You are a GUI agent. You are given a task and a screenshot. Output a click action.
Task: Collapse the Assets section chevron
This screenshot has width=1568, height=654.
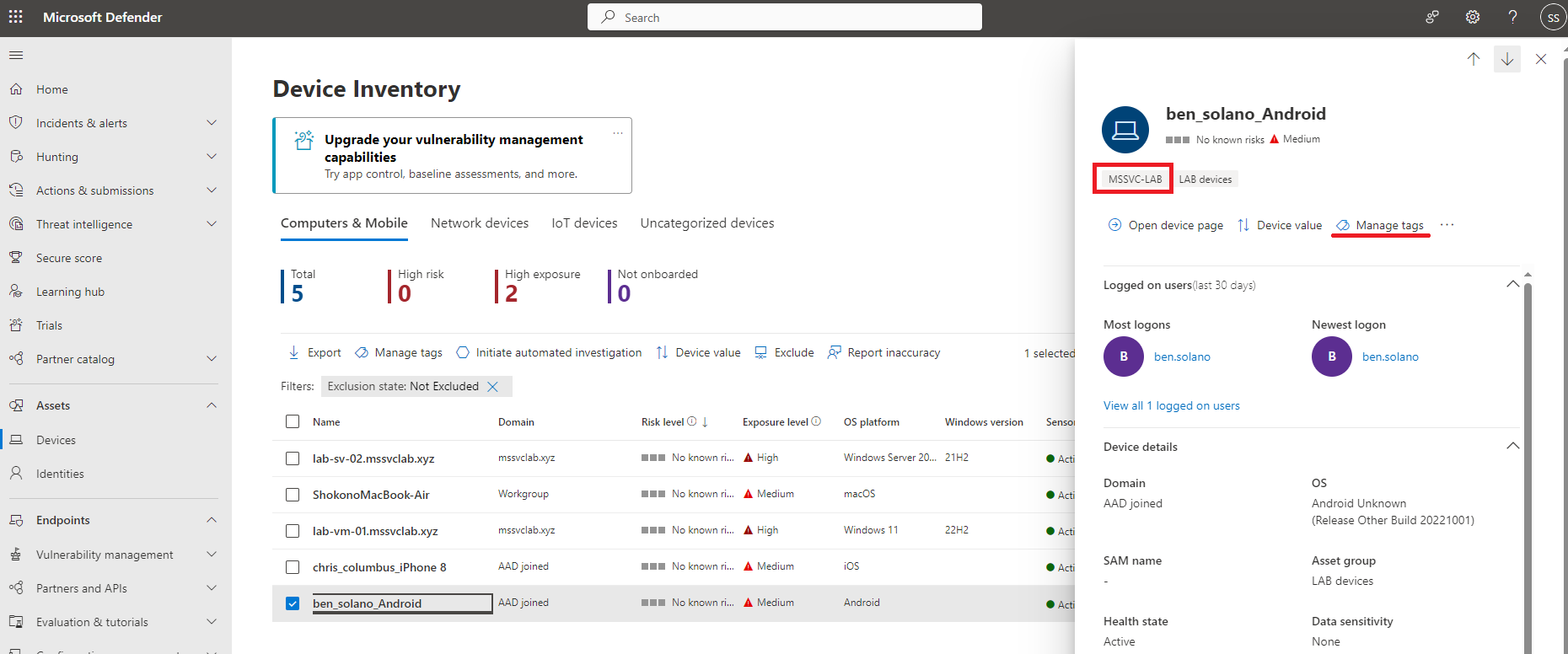click(x=212, y=405)
